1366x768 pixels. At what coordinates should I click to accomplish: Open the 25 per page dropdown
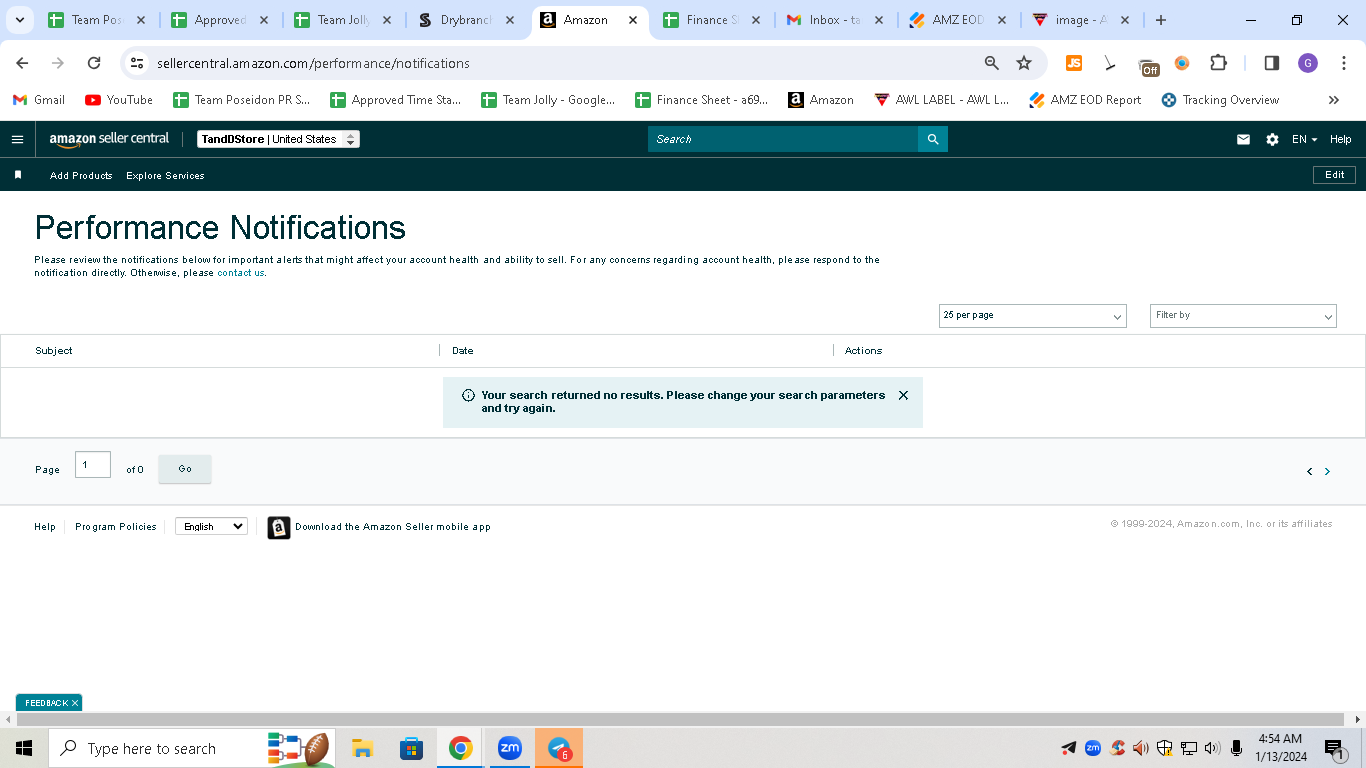[x=1033, y=316]
